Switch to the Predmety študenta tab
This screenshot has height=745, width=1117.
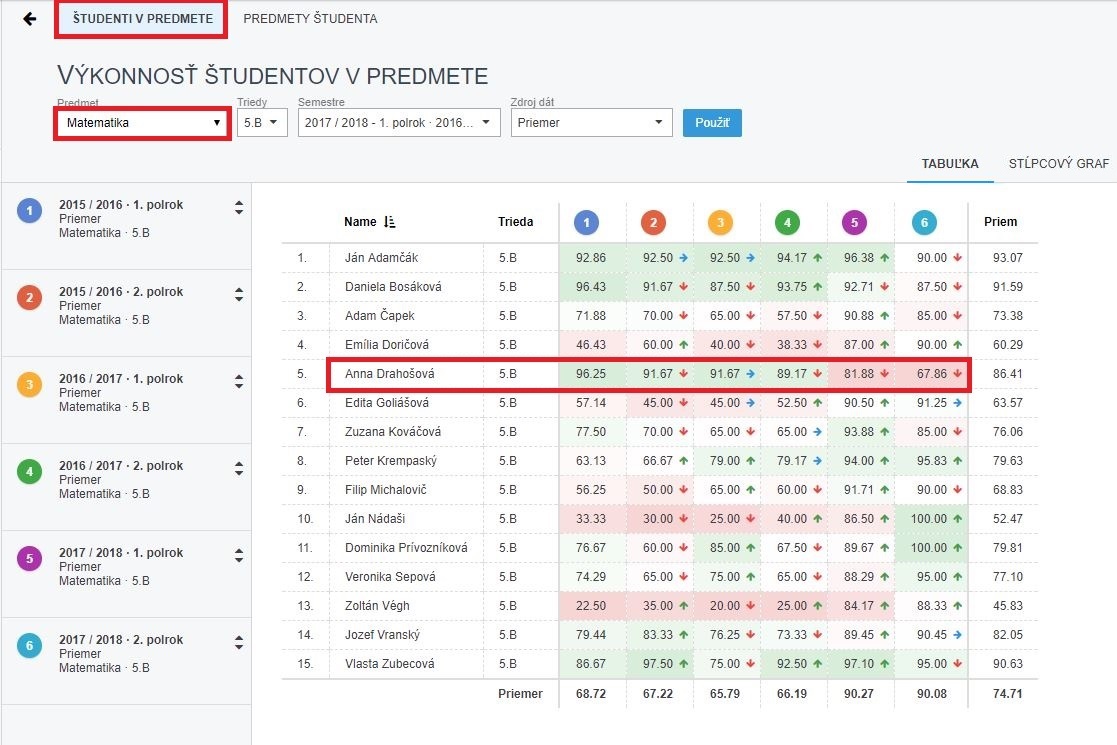(x=310, y=19)
